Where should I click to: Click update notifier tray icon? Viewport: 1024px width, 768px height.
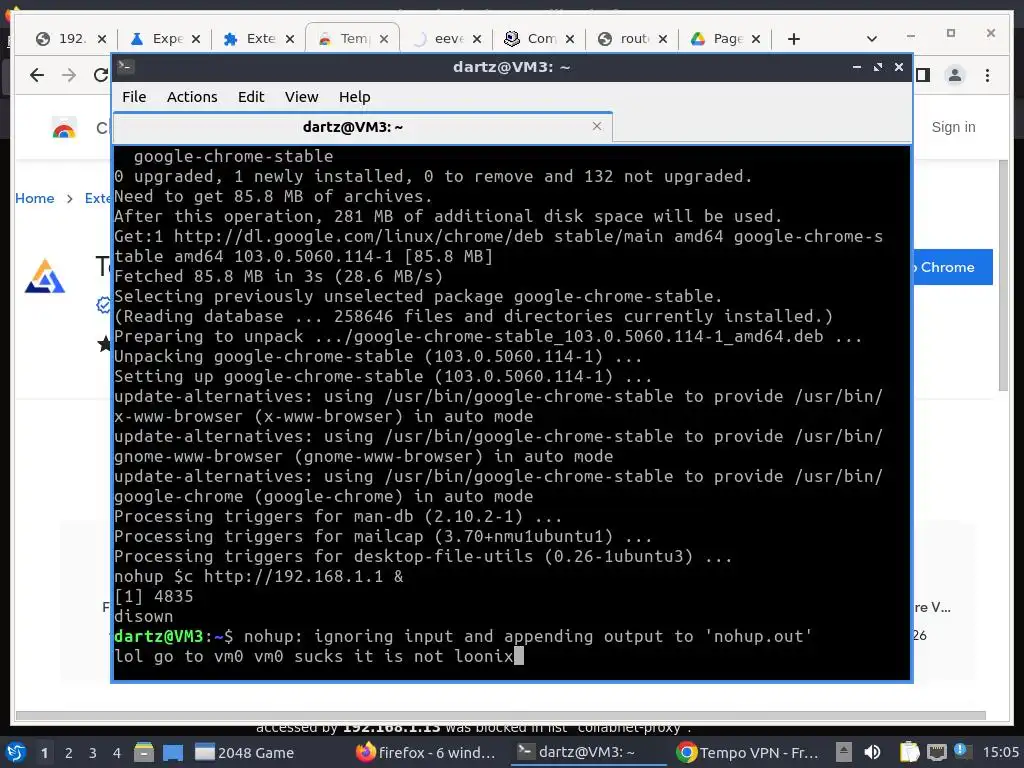coord(960,751)
